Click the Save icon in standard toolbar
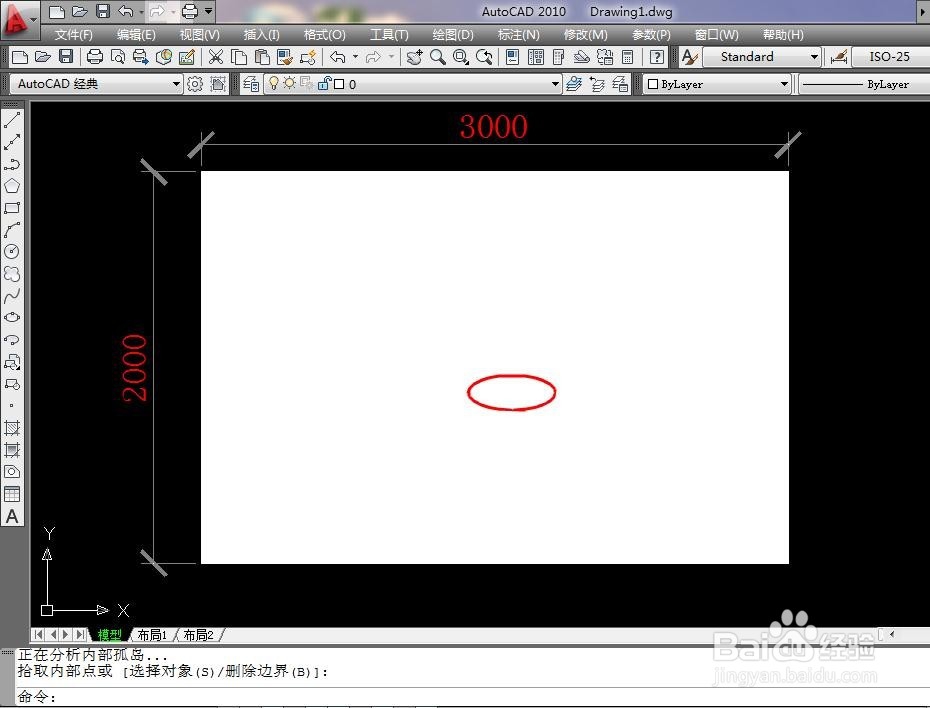This screenshot has height=708, width=930. click(x=66, y=57)
